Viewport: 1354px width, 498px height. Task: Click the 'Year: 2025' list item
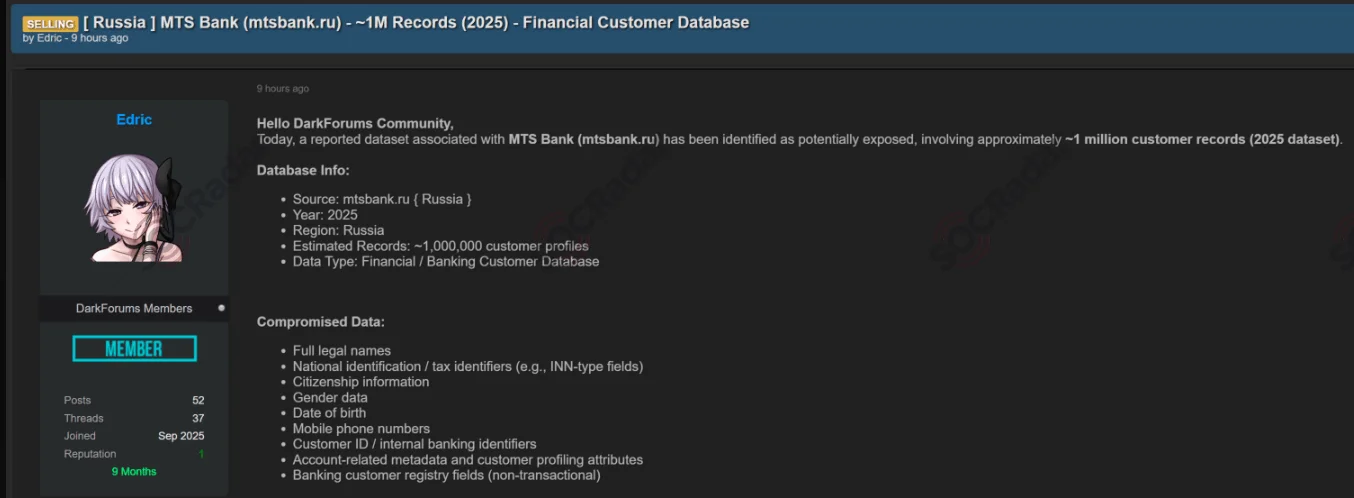point(325,215)
